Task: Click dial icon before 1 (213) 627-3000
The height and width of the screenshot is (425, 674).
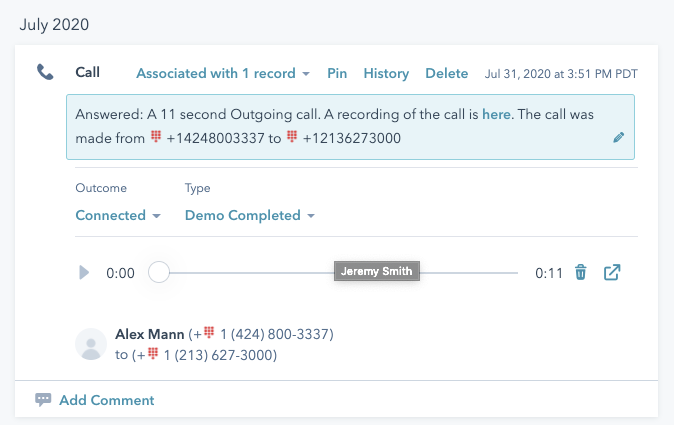Action: [x=153, y=353]
